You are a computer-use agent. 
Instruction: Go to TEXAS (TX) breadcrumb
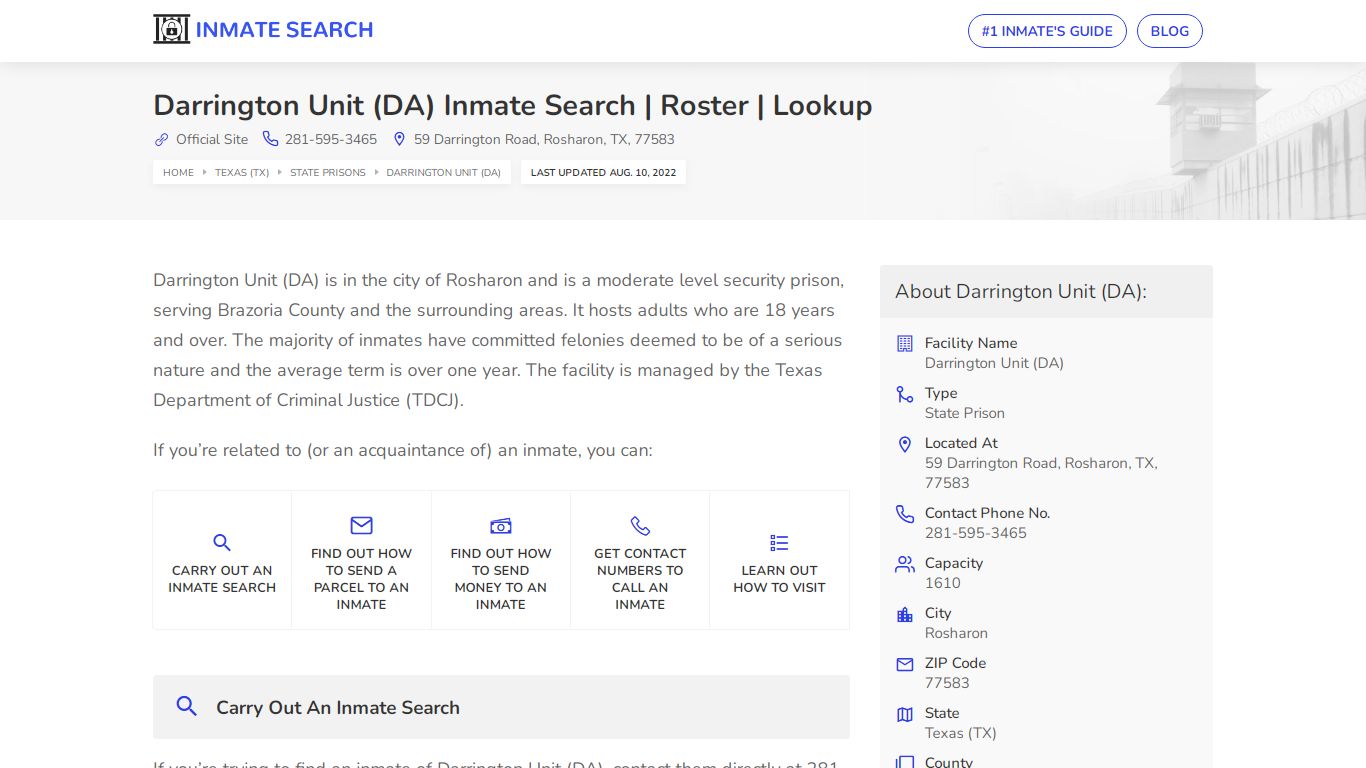tap(242, 173)
